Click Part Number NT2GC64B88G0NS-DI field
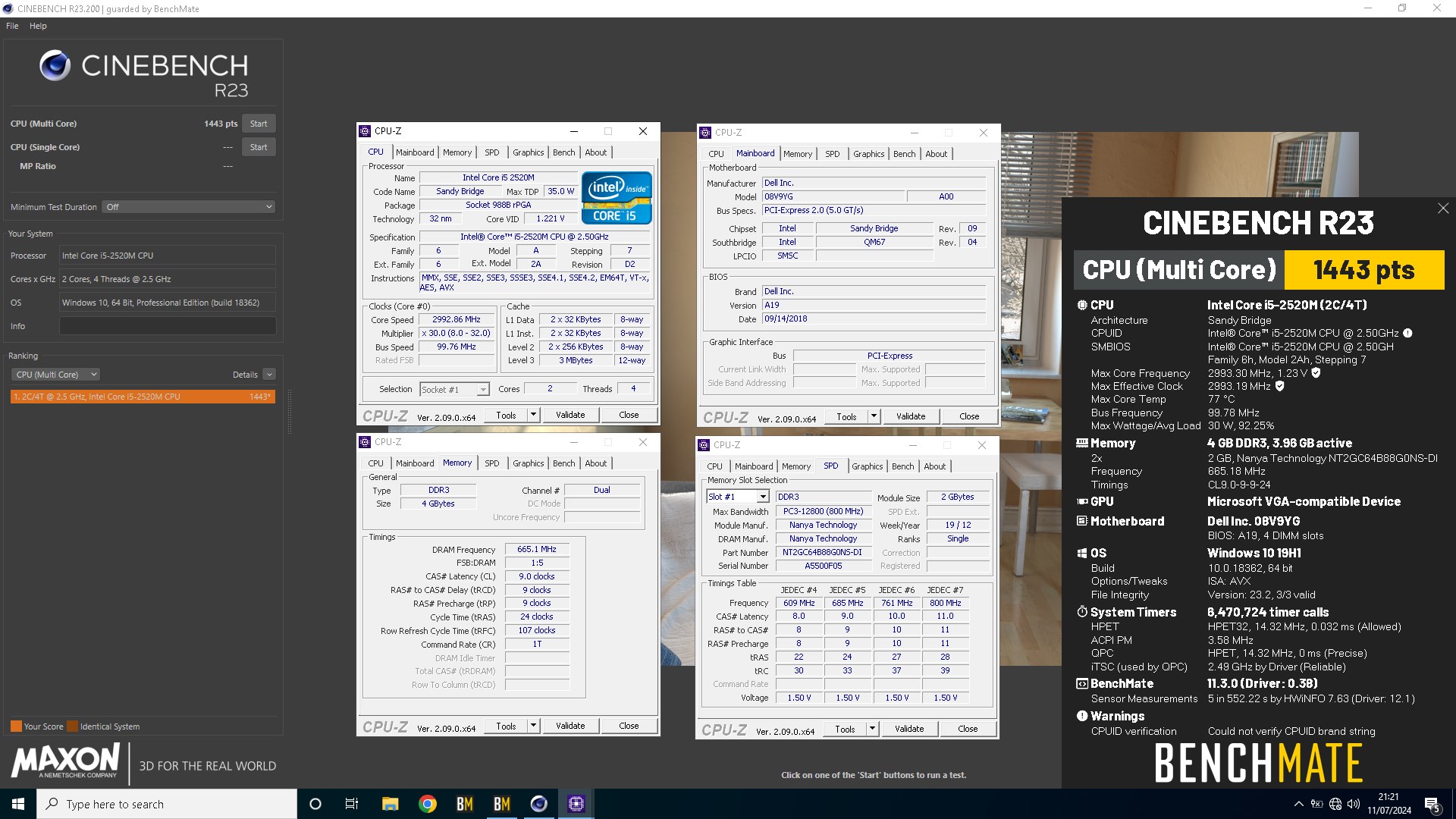The width and height of the screenshot is (1456, 819). coord(822,553)
